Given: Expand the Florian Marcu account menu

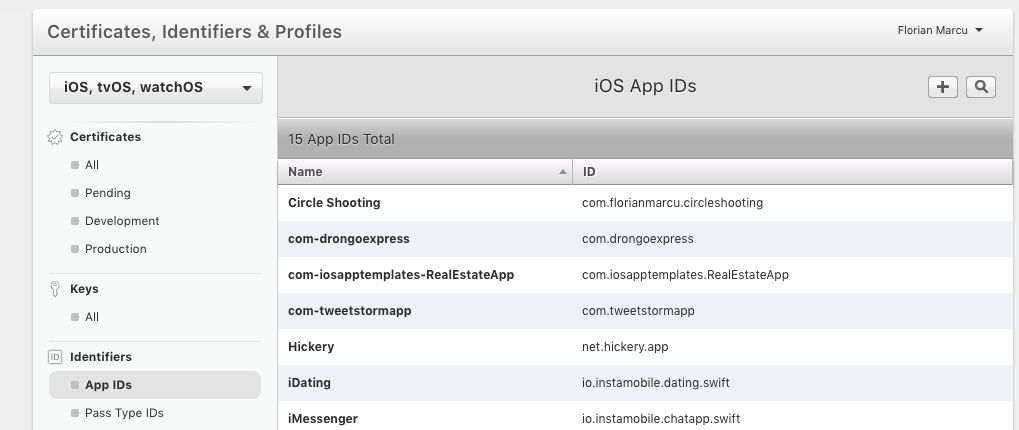Looking at the screenshot, I should 940,30.
